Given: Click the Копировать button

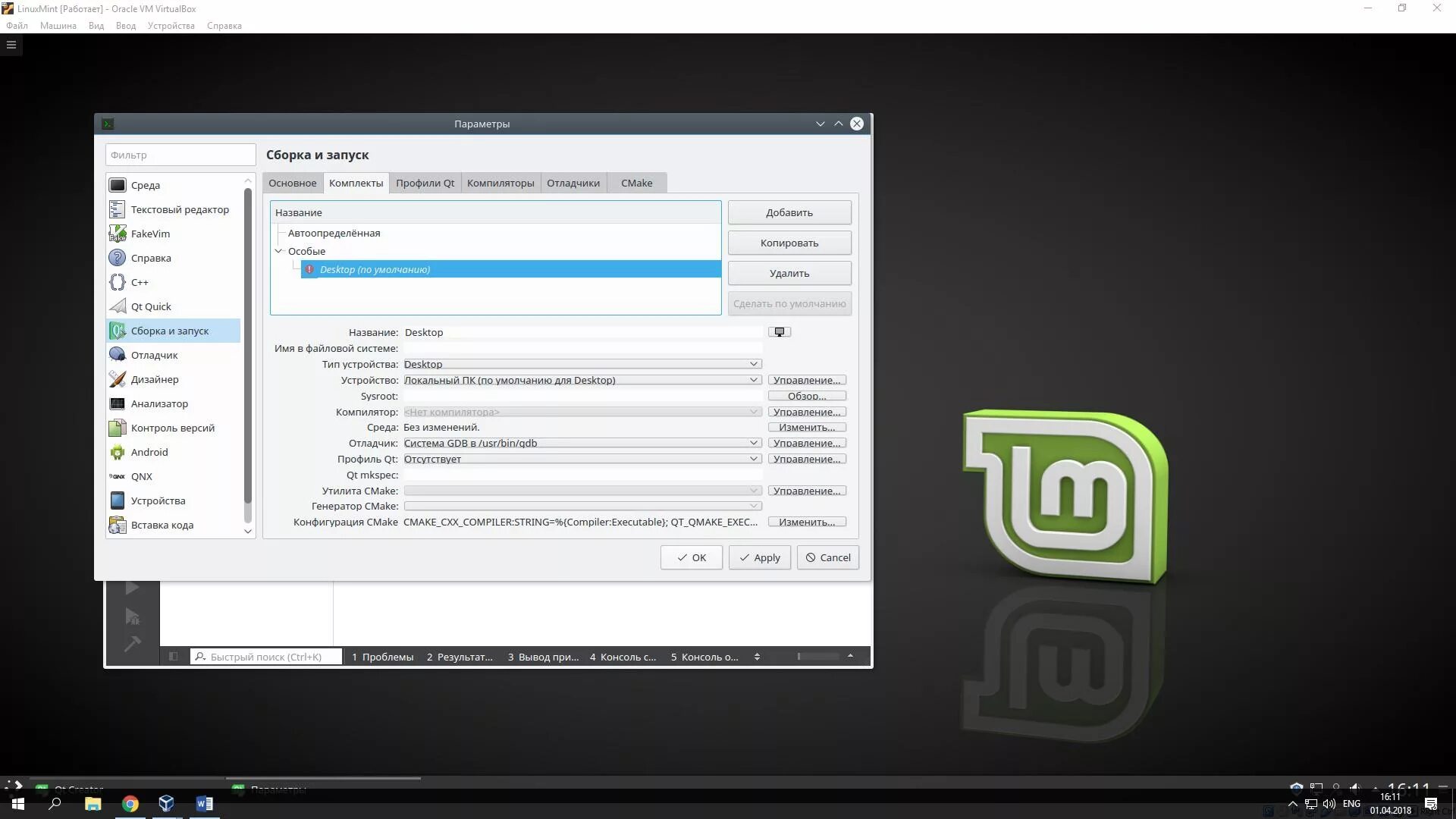Looking at the screenshot, I should (789, 243).
